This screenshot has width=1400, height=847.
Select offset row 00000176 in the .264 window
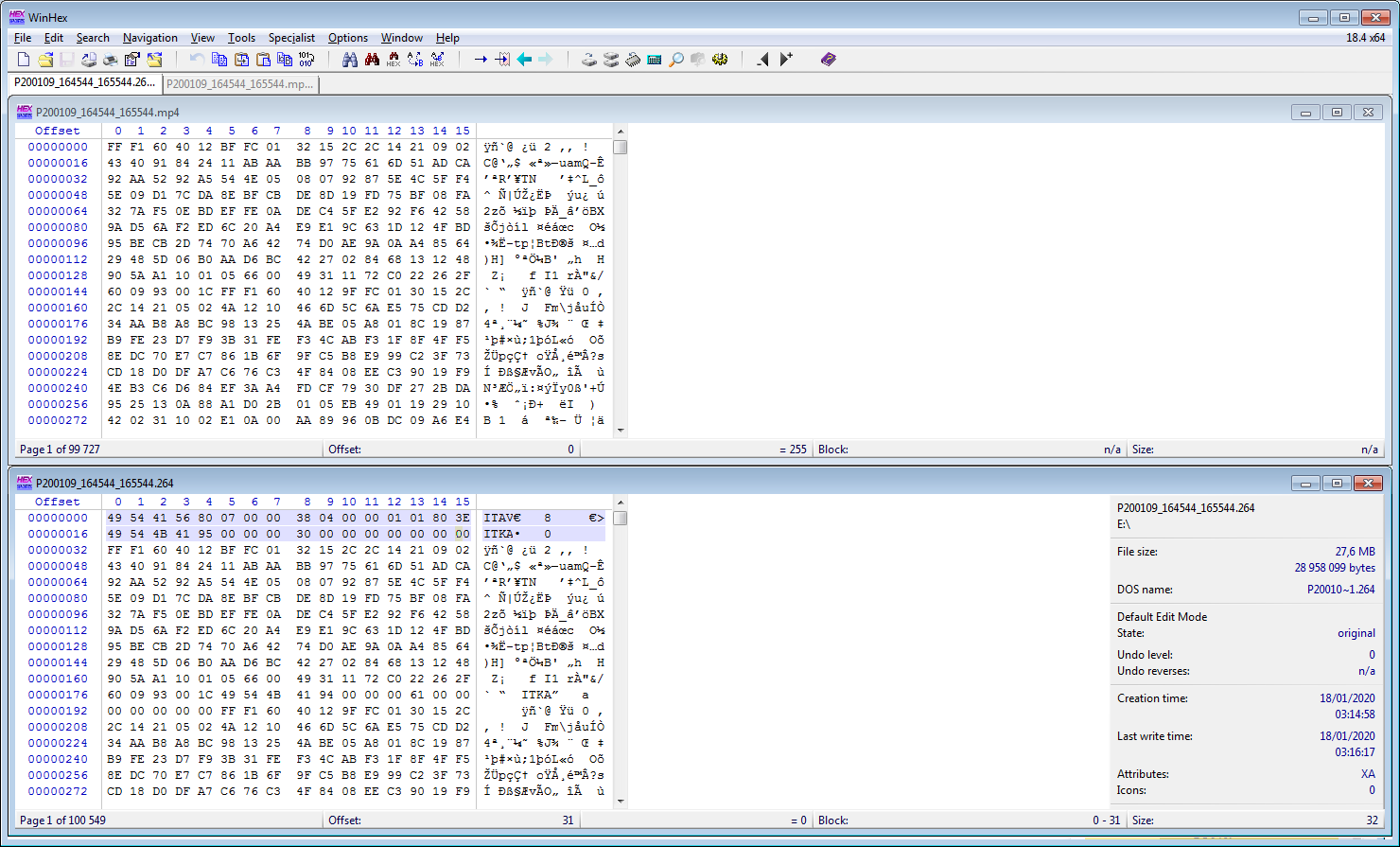(x=58, y=695)
